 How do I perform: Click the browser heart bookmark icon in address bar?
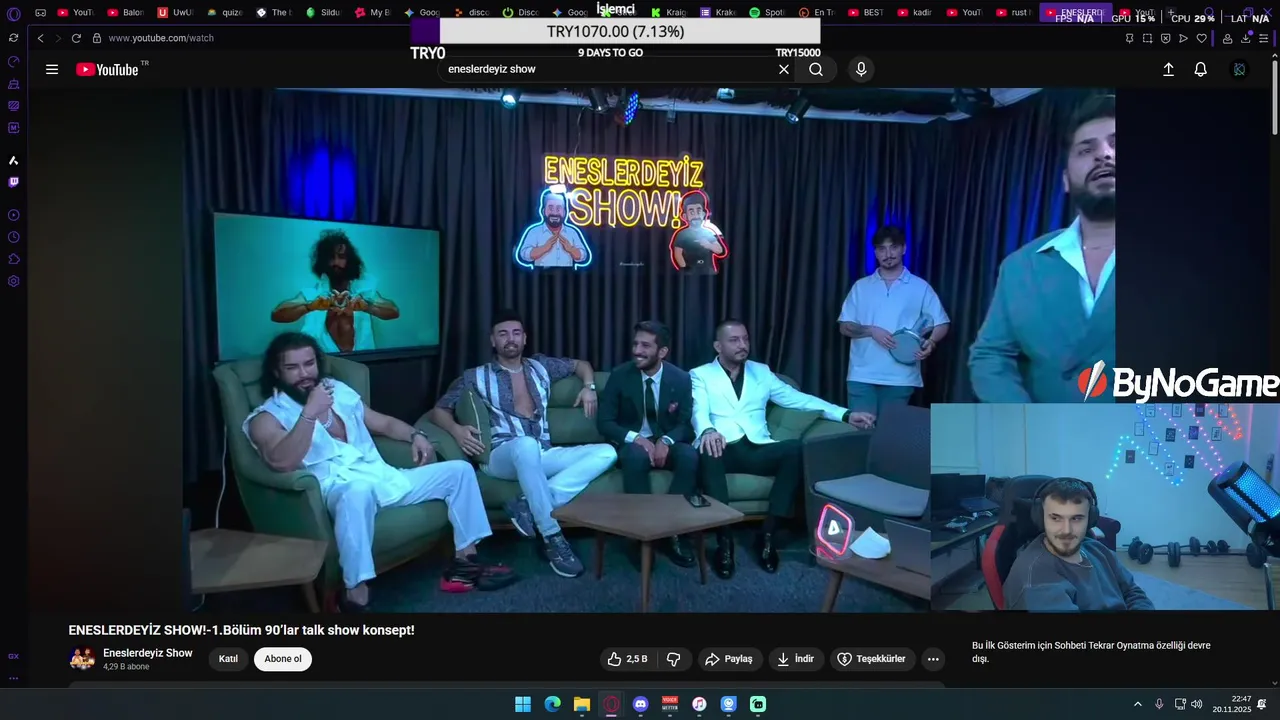click(x=1201, y=38)
